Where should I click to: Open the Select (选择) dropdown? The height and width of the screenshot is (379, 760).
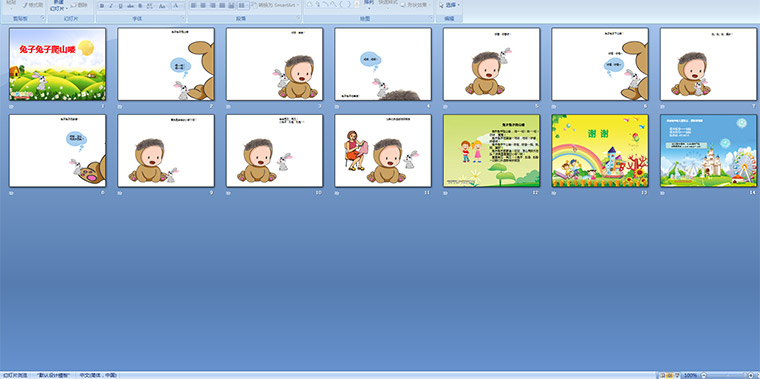coord(449,5)
